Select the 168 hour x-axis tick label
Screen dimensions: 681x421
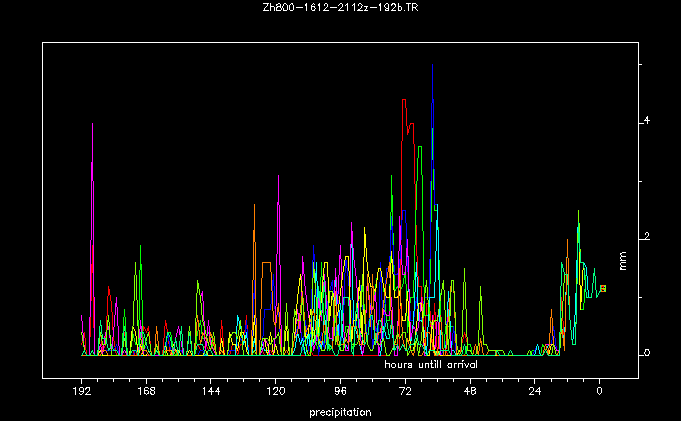coord(147,394)
